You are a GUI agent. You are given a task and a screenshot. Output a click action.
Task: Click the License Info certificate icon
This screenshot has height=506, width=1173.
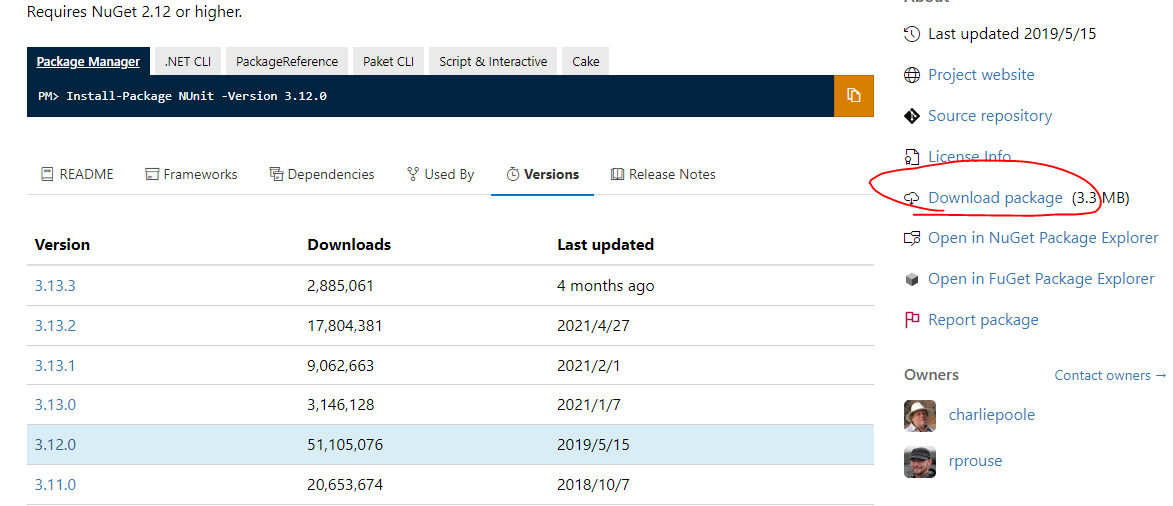coord(911,157)
